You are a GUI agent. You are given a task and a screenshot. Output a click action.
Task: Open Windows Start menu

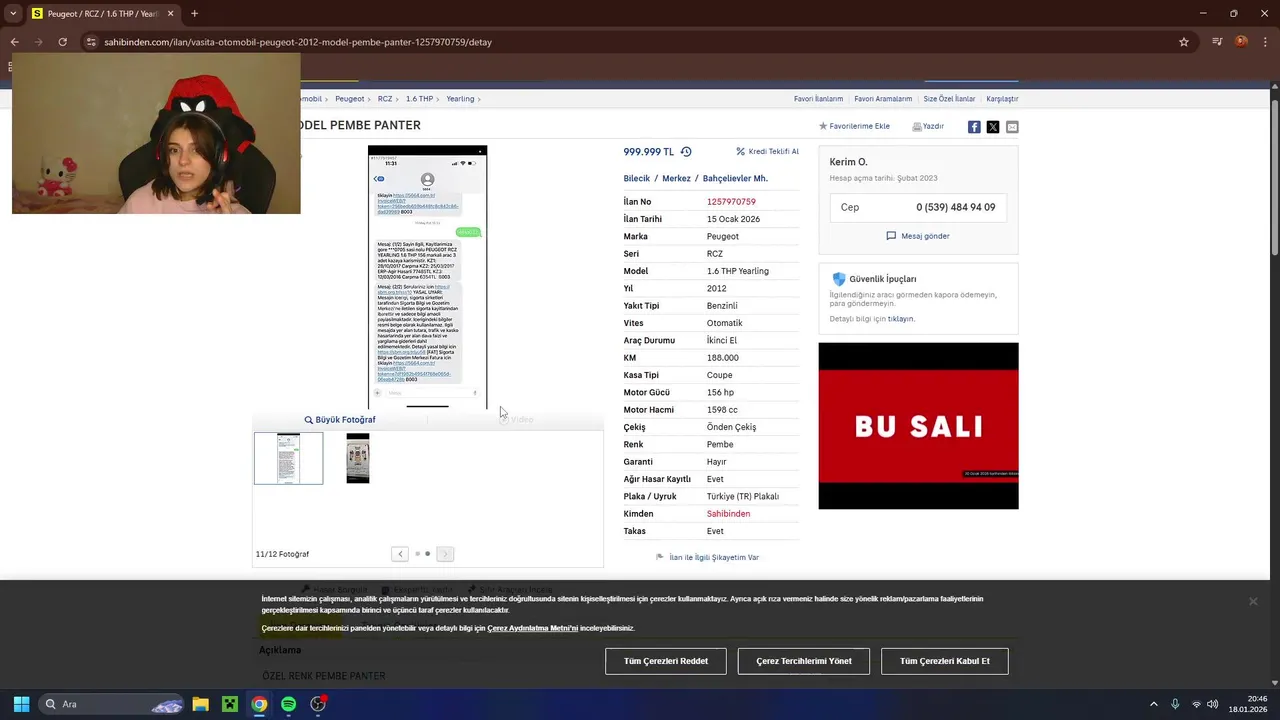[x=21, y=704]
